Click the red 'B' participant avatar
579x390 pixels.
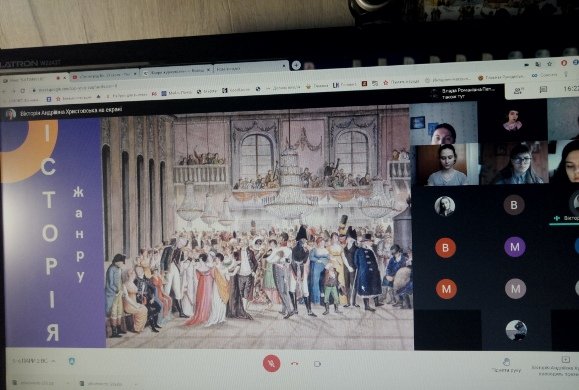pos(445,247)
